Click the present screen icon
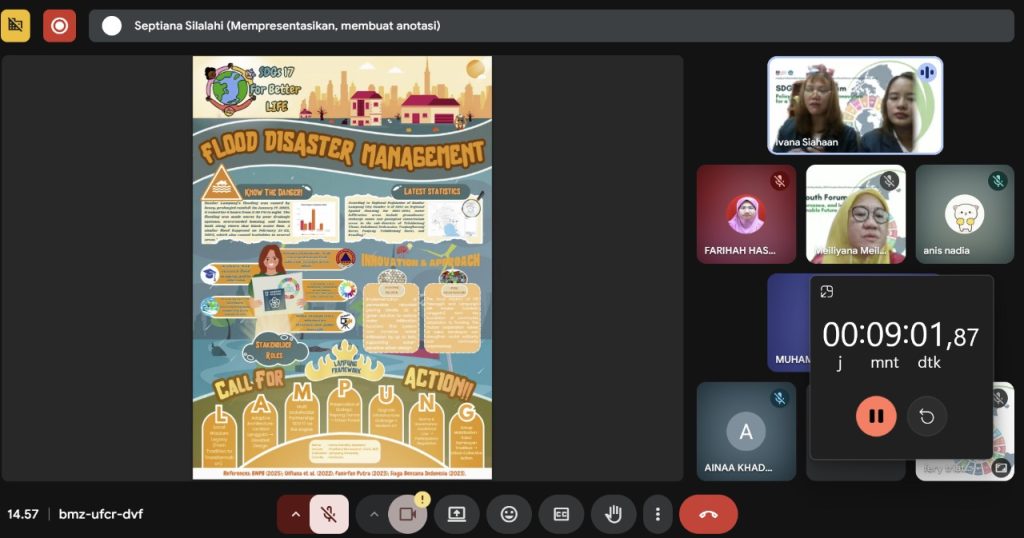 [x=457, y=514]
